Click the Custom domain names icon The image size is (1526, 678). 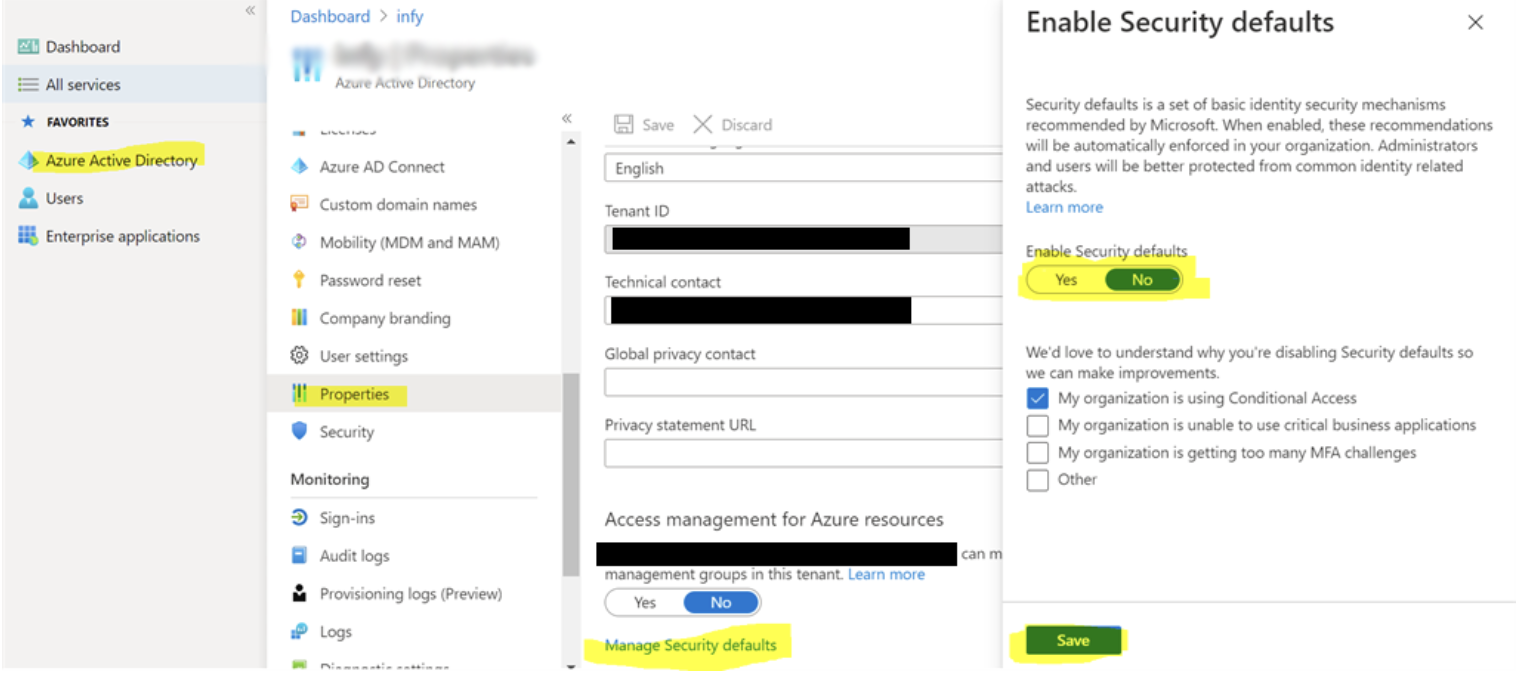coord(299,204)
